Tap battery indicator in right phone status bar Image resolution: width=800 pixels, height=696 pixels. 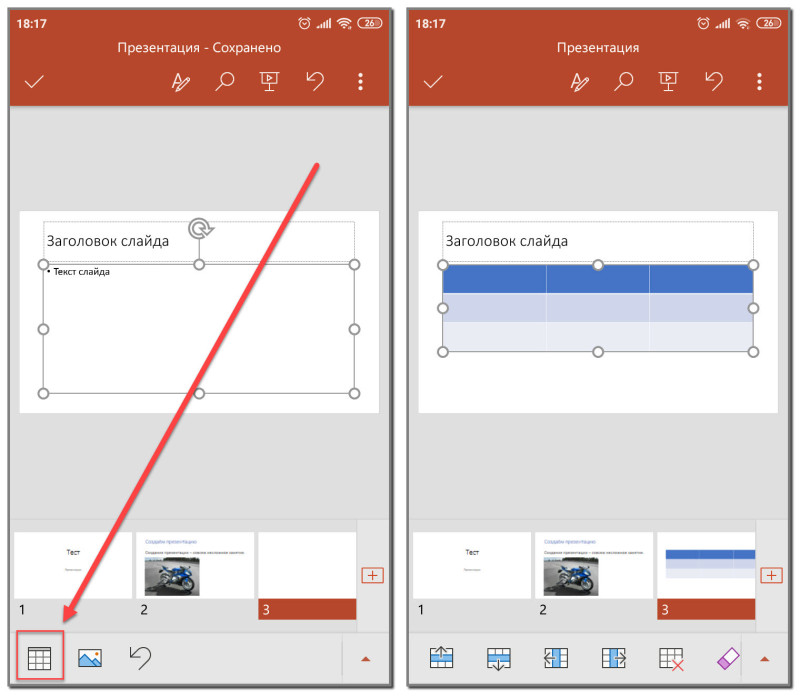[x=768, y=23]
